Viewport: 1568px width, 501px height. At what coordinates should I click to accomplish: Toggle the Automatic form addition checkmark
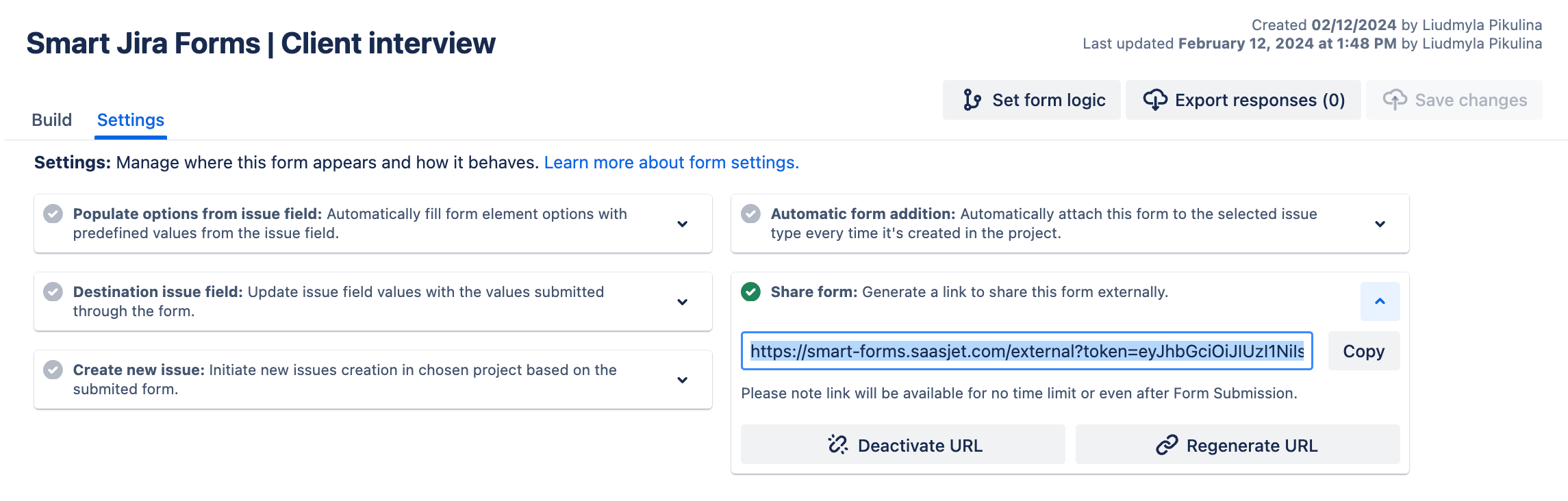point(751,214)
